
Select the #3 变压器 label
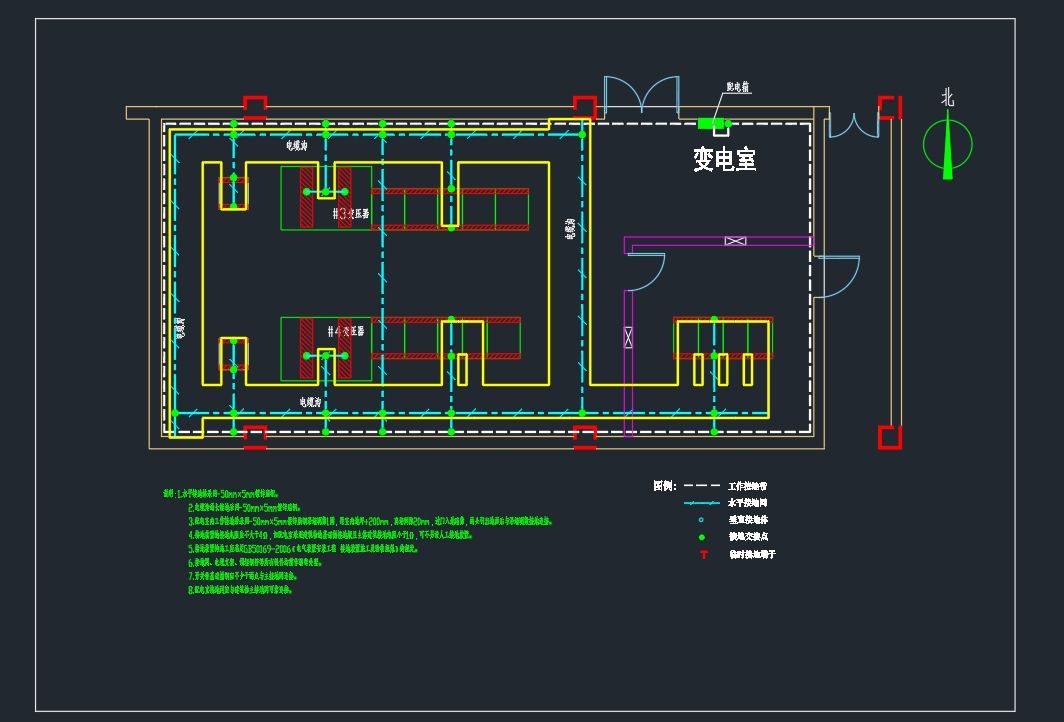(x=351, y=214)
